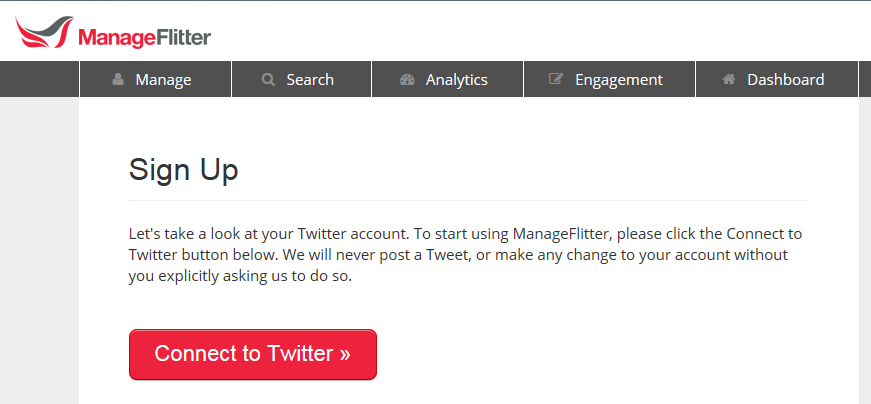This screenshot has width=871, height=404.
Task: Click the Sign Up heading
Action: [183, 169]
